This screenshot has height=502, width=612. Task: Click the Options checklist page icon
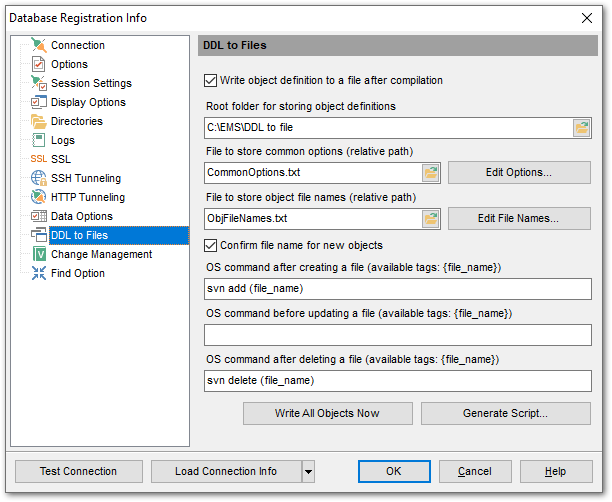coord(39,64)
